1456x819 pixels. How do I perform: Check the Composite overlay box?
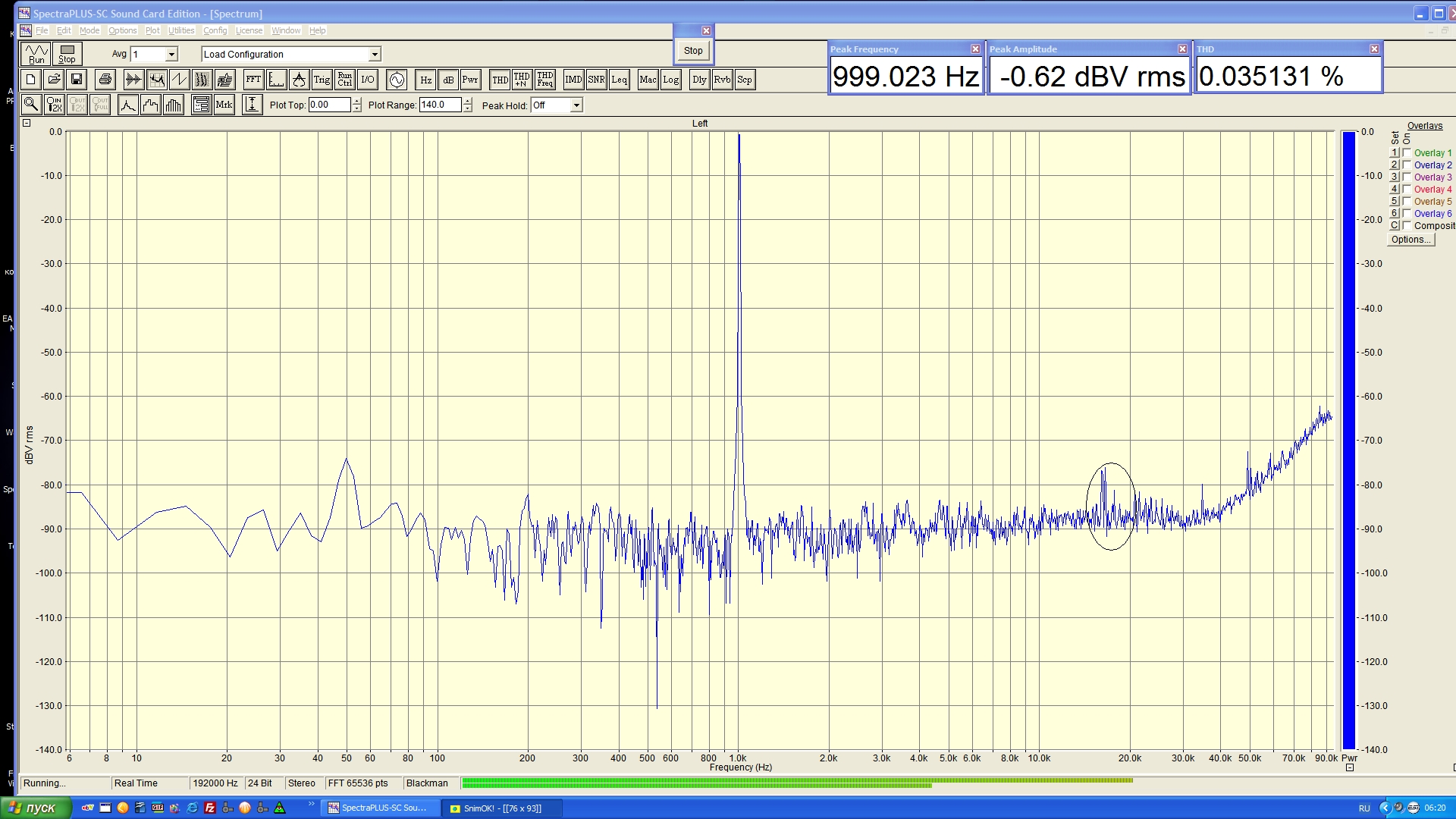(1407, 226)
